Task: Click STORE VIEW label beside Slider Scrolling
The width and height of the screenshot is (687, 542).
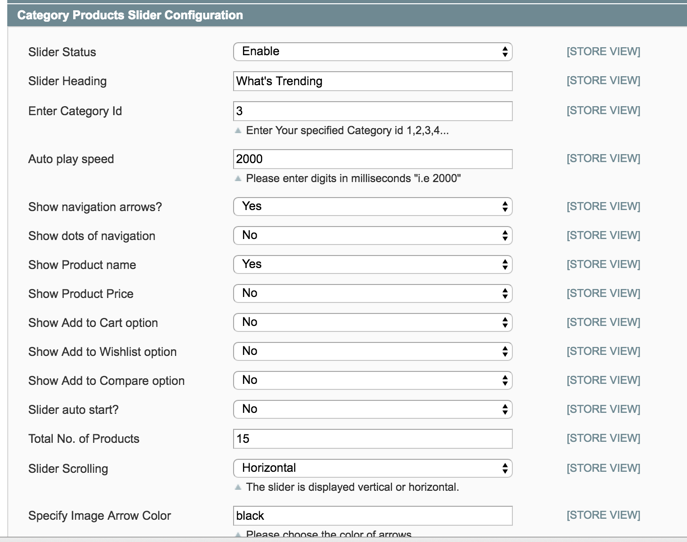Action: tap(603, 468)
